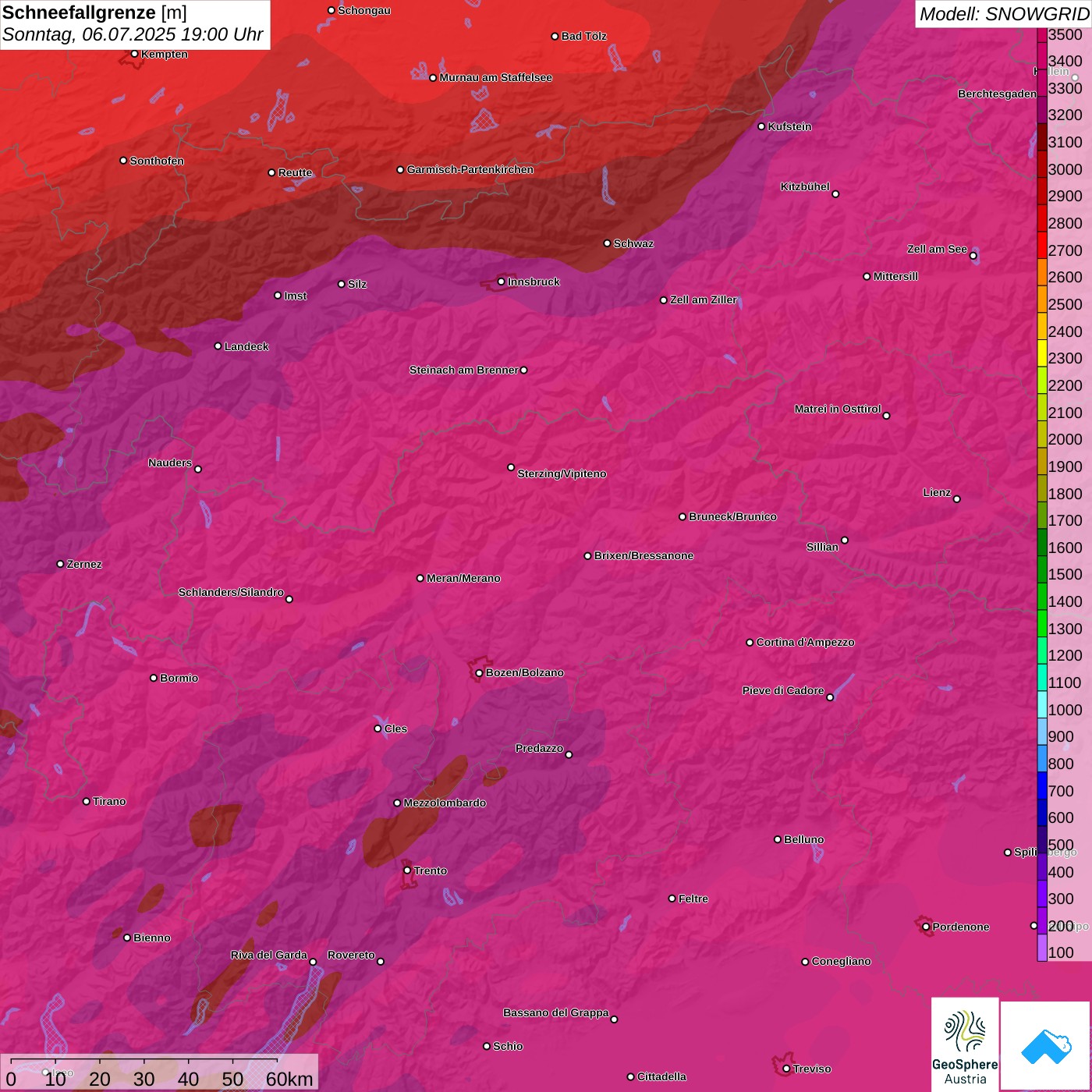Viewport: 1092px width, 1092px height.
Task: Click the Schneefallgrenze [m] title
Action: (94, 12)
